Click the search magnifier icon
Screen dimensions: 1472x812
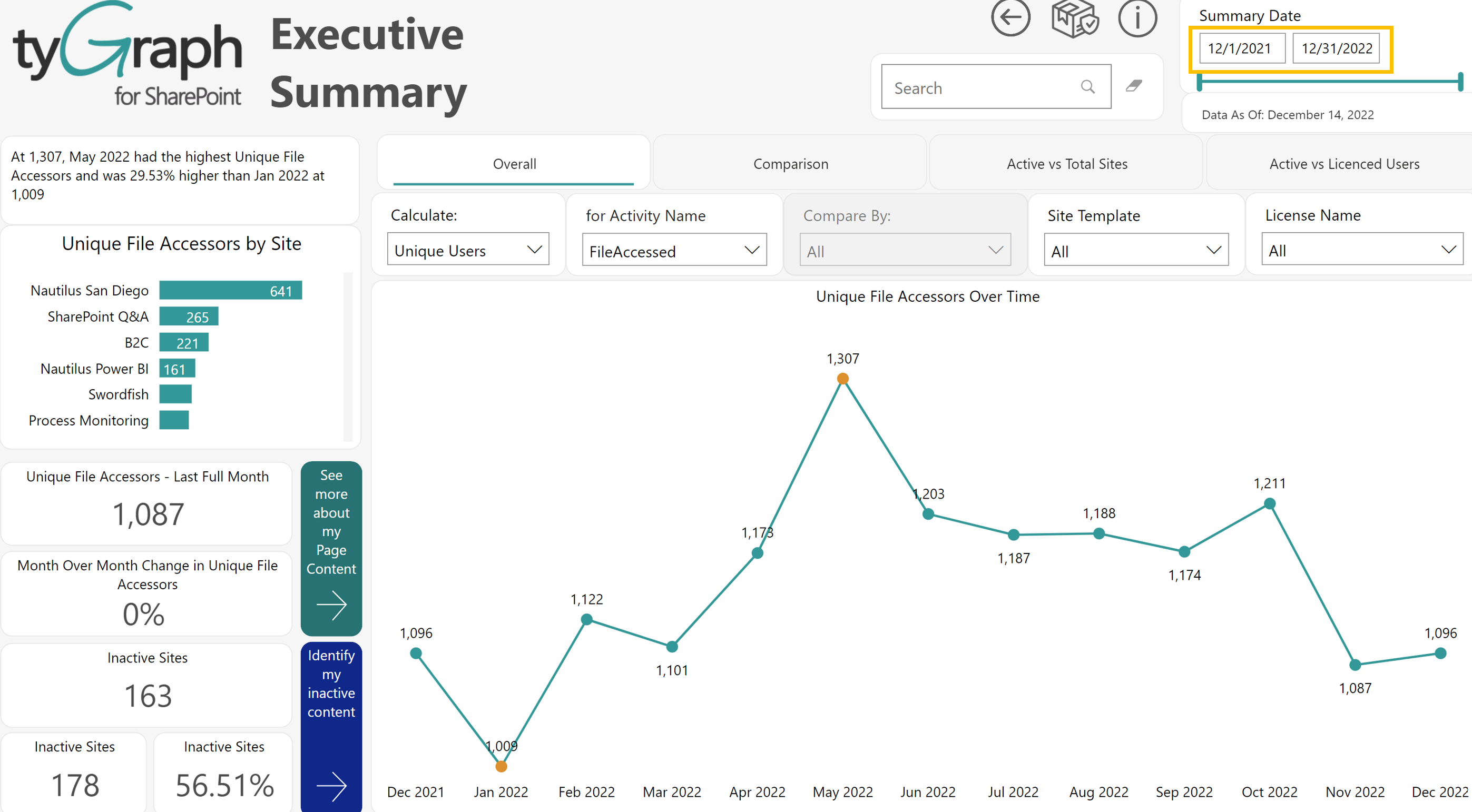pos(1087,87)
